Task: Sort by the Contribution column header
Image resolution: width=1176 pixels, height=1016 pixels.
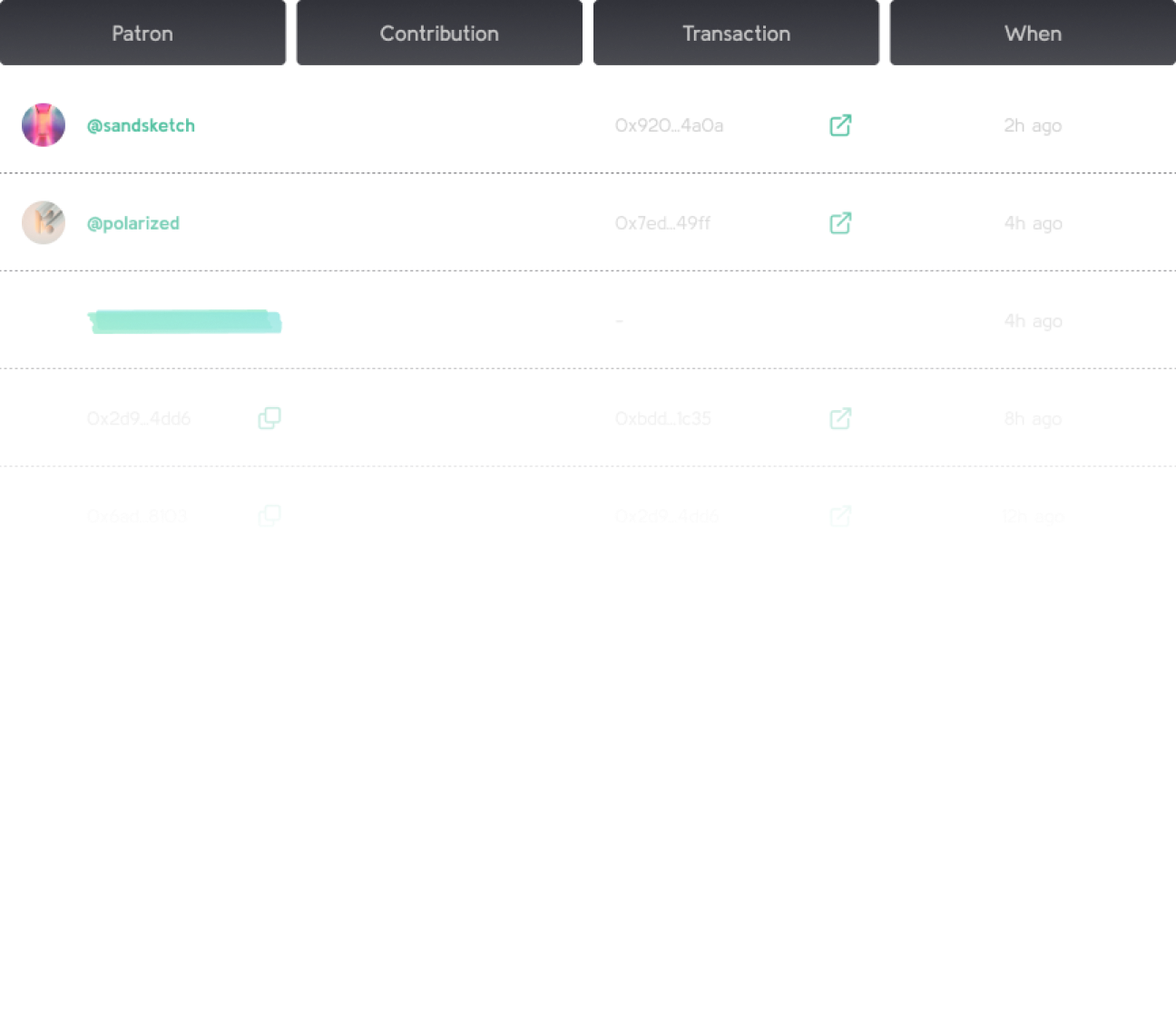Action: [x=439, y=33]
